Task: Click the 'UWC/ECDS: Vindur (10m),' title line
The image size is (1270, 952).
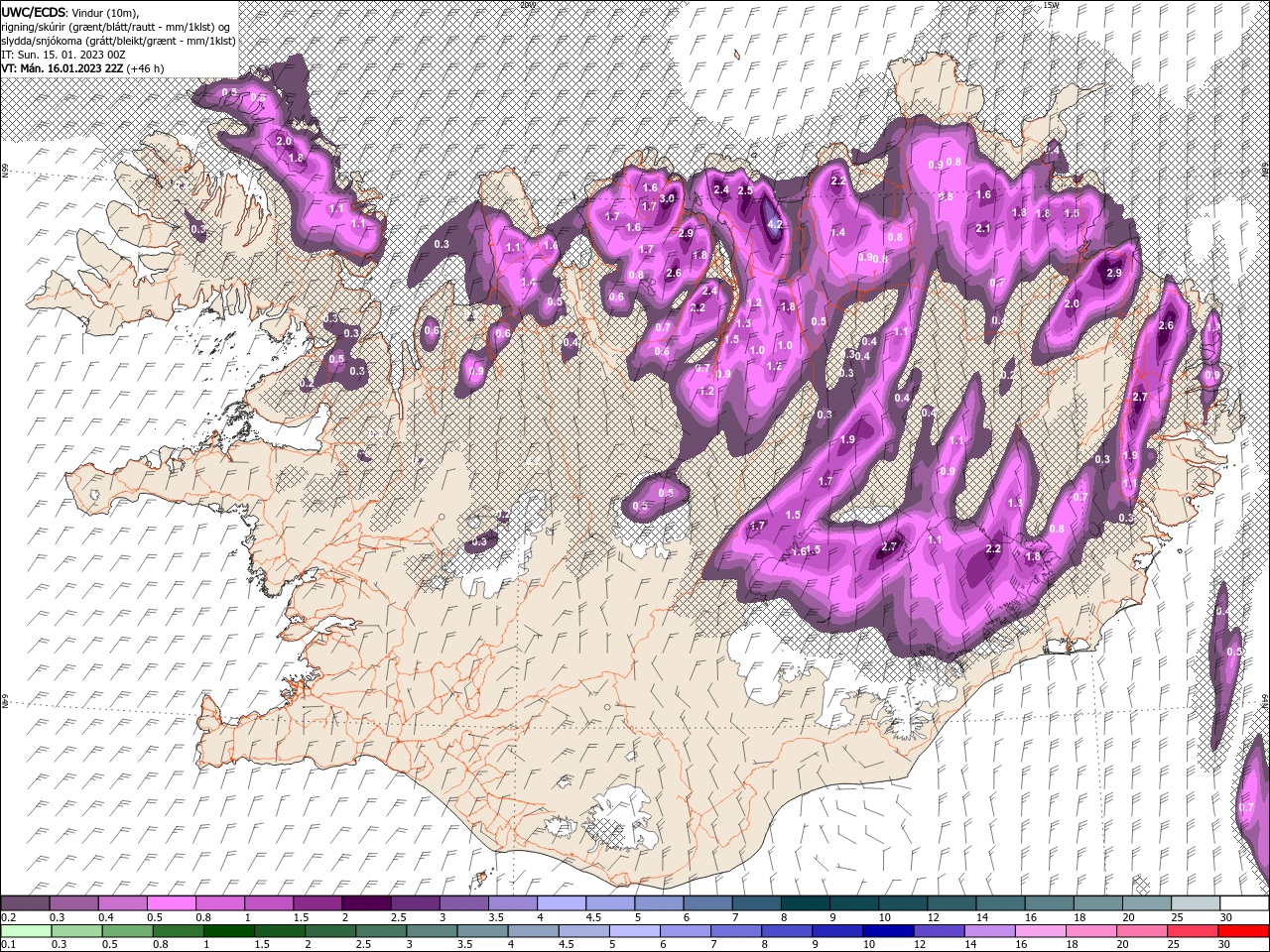Action: click(70, 12)
